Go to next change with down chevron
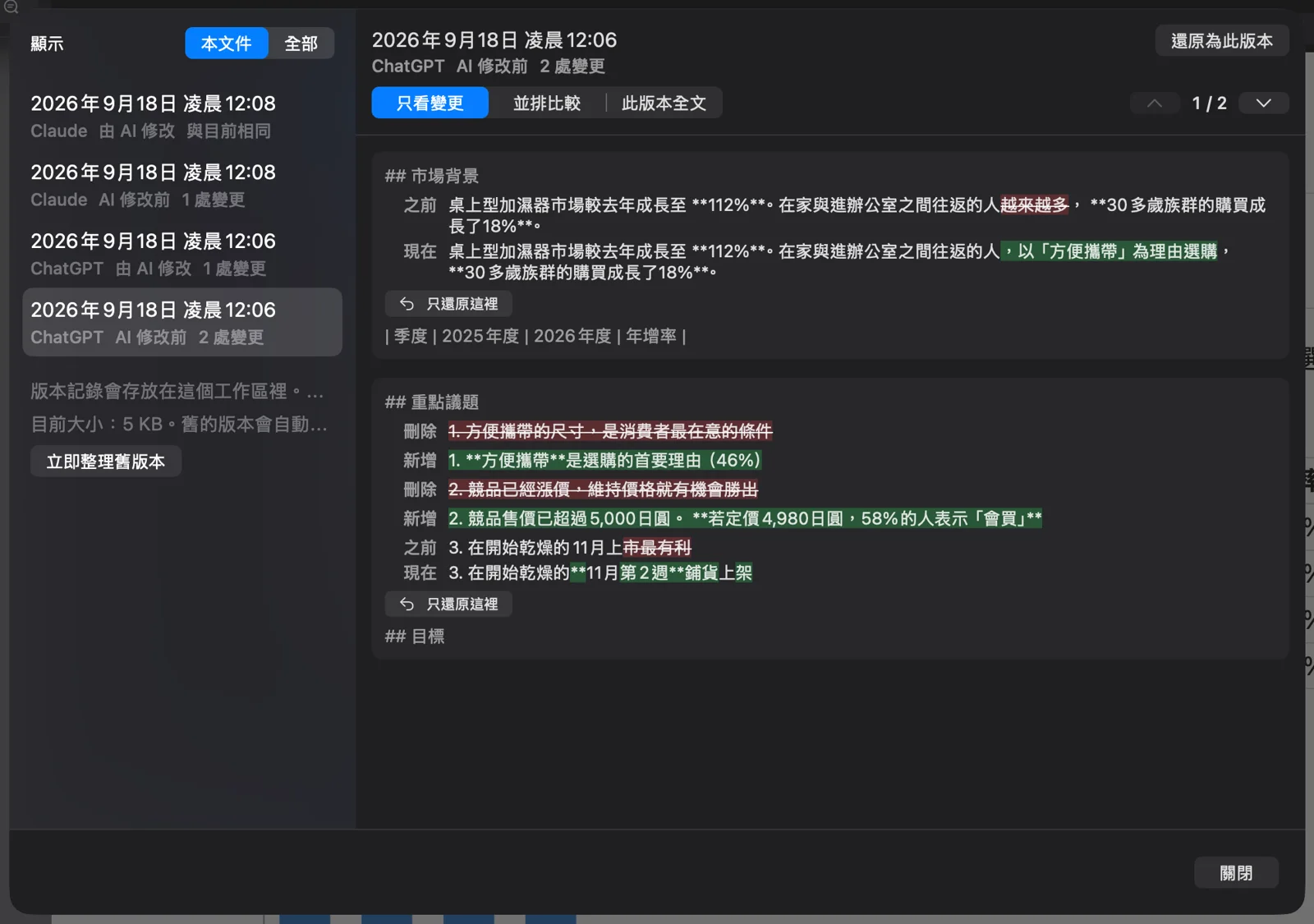Screen dimensions: 1314x924 coord(1263,103)
